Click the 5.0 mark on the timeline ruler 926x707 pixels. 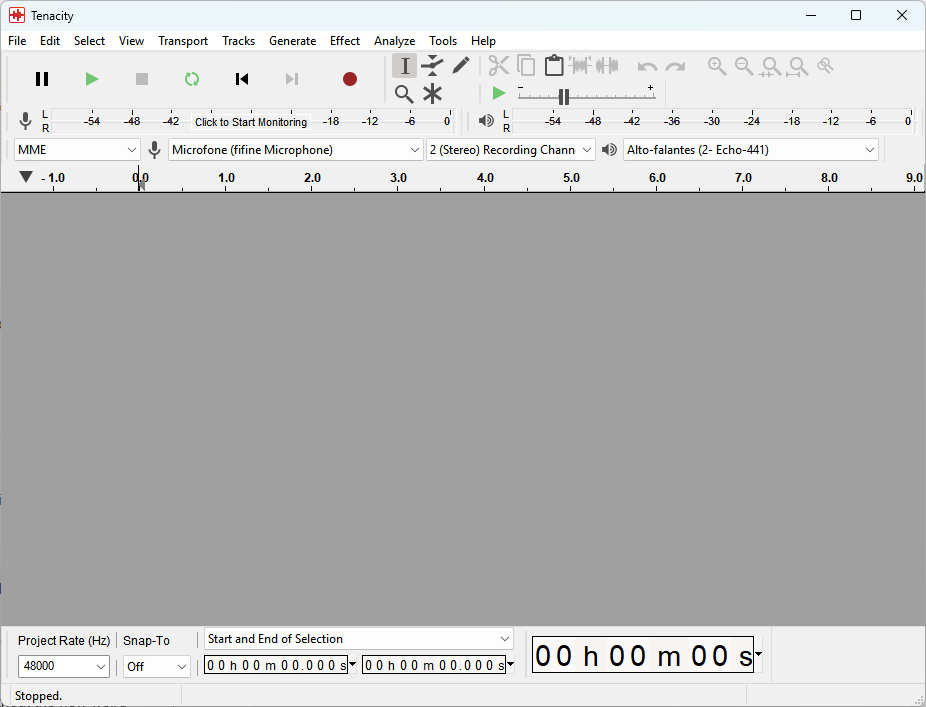571,178
